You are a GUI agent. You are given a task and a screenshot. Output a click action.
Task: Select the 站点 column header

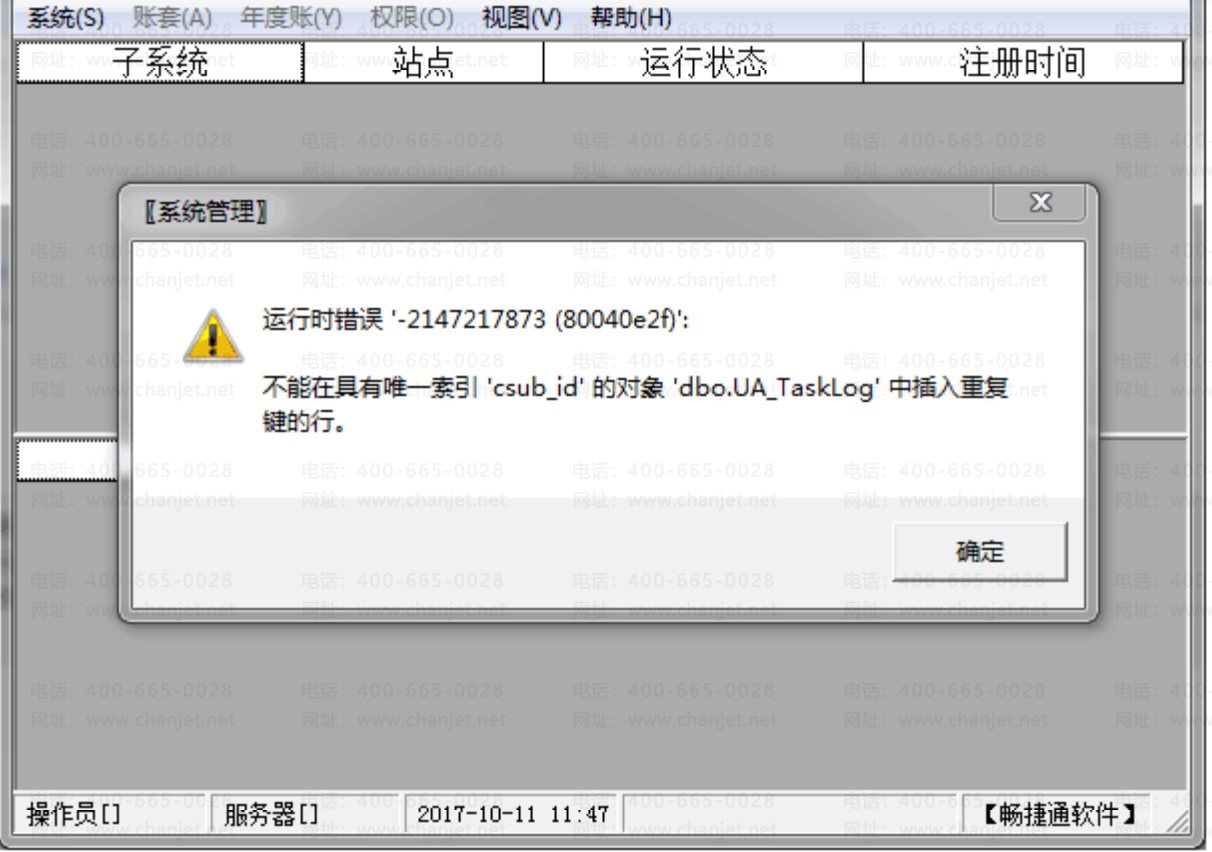[423, 62]
